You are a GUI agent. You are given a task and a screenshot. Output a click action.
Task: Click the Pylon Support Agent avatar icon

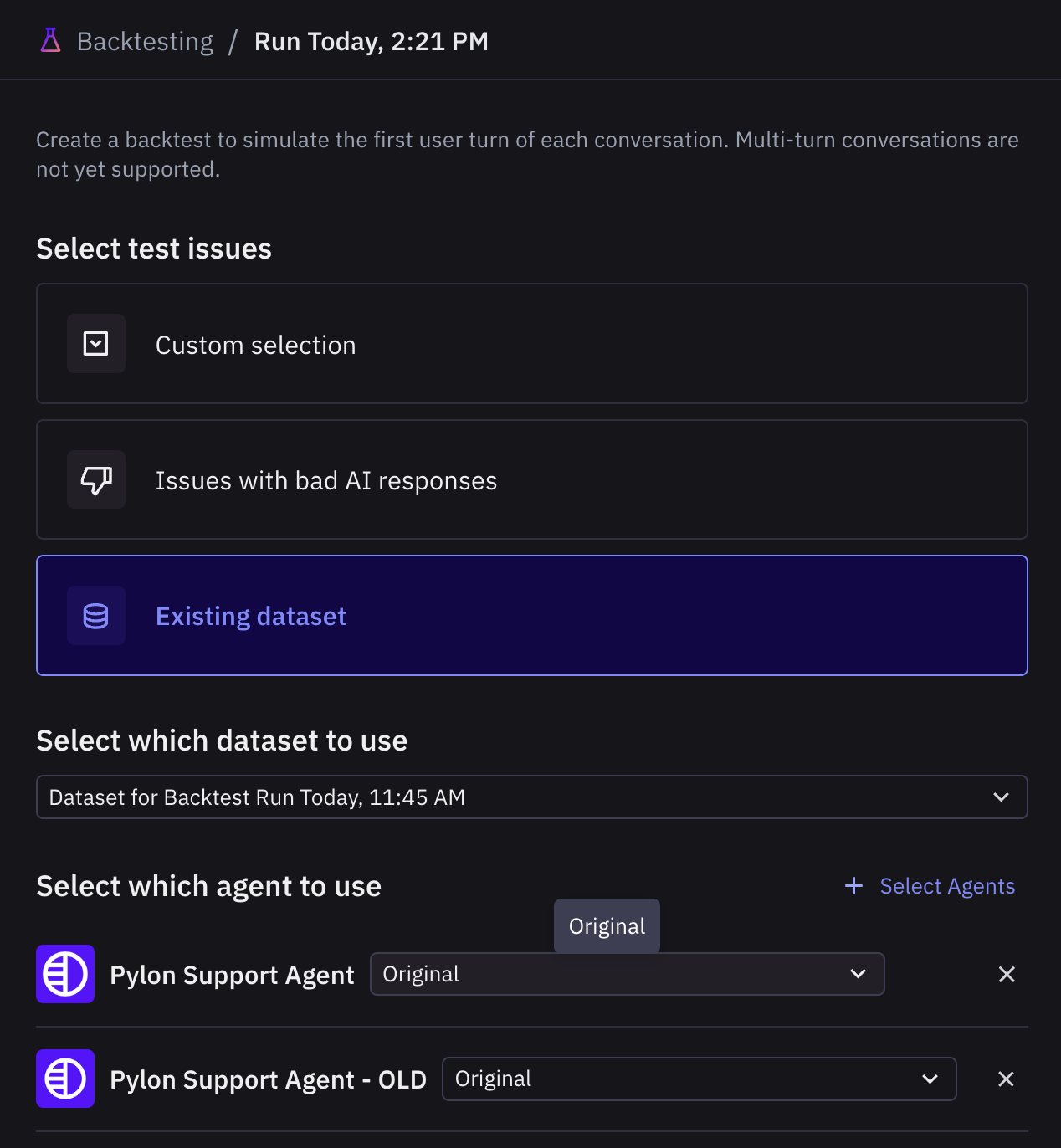tap(65, 974)
